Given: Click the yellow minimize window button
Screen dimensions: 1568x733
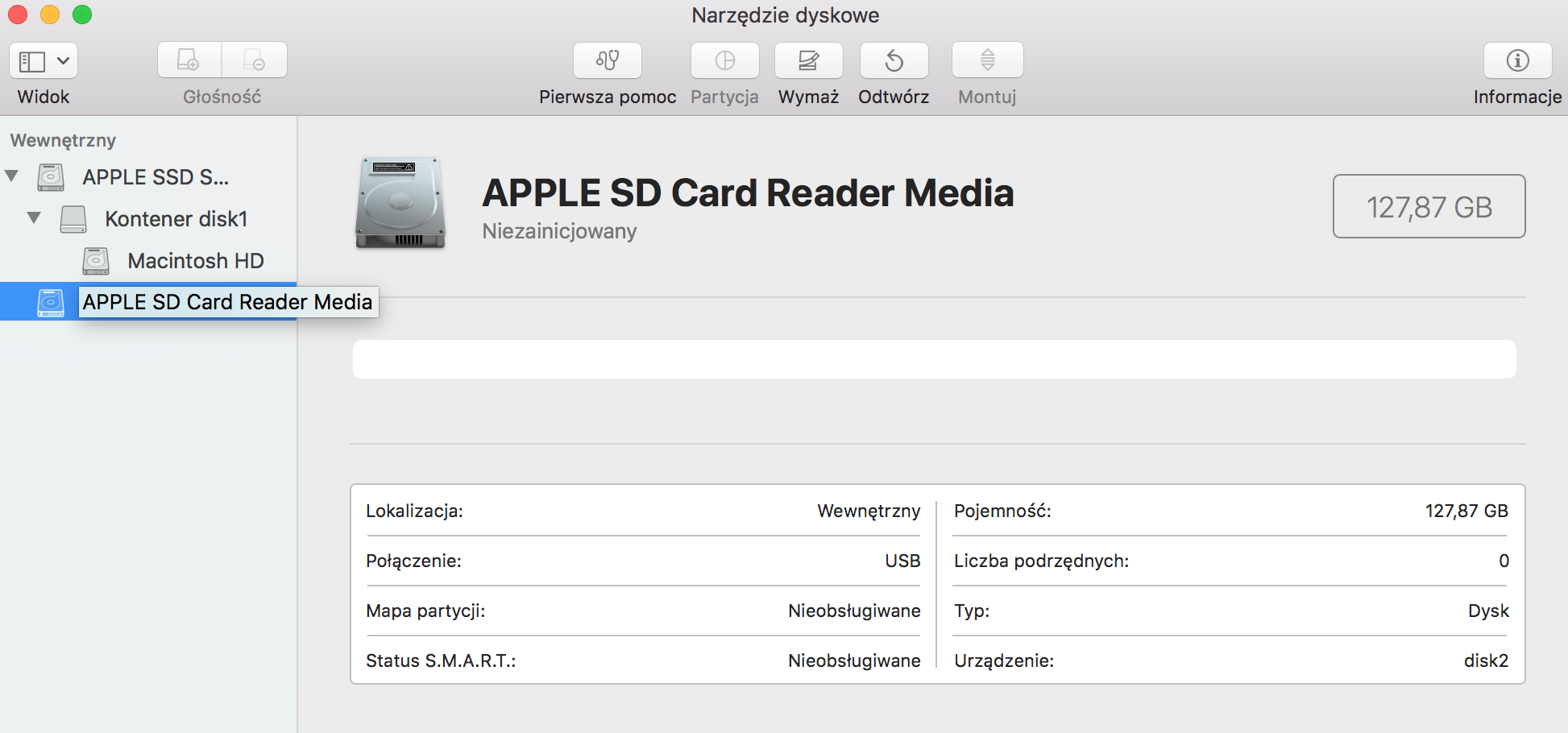Looking at the screenshot, I should pyautogui.click(x=50, y=14).
